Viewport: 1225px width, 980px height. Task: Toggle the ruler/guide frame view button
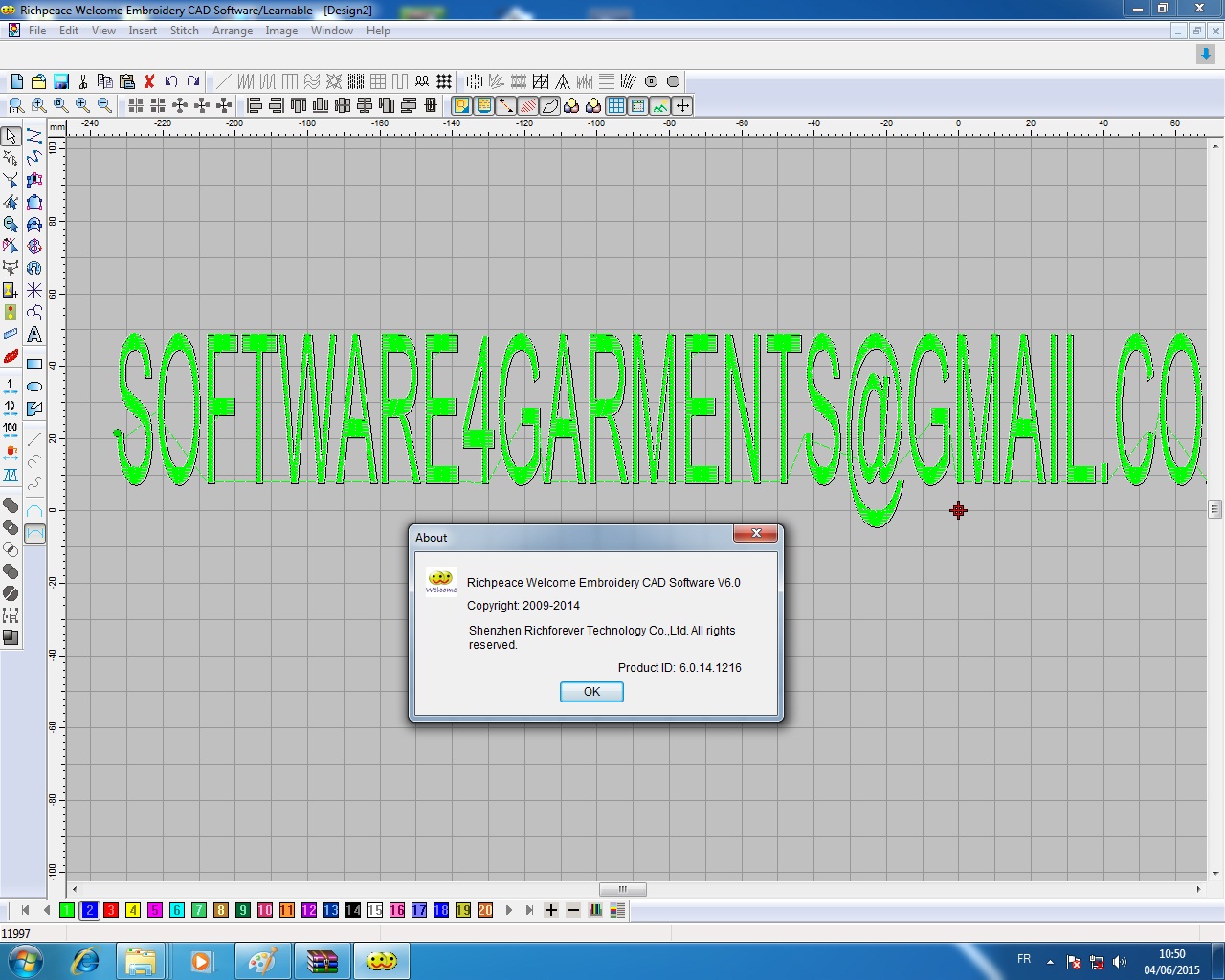point(638,105)
